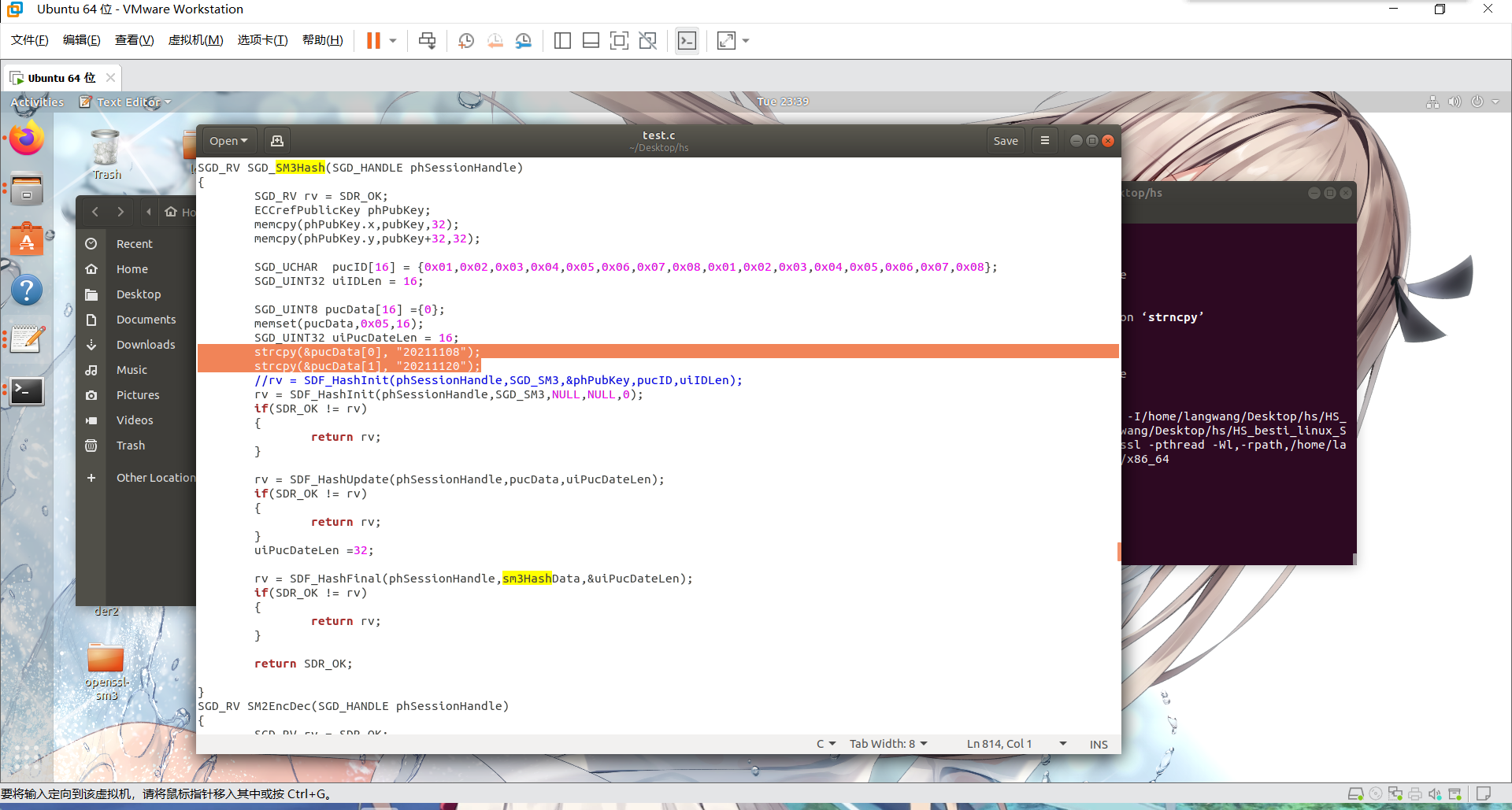Open the 文件(F) menu
This screenshot has width=1512, height=810.
[30, 40]
